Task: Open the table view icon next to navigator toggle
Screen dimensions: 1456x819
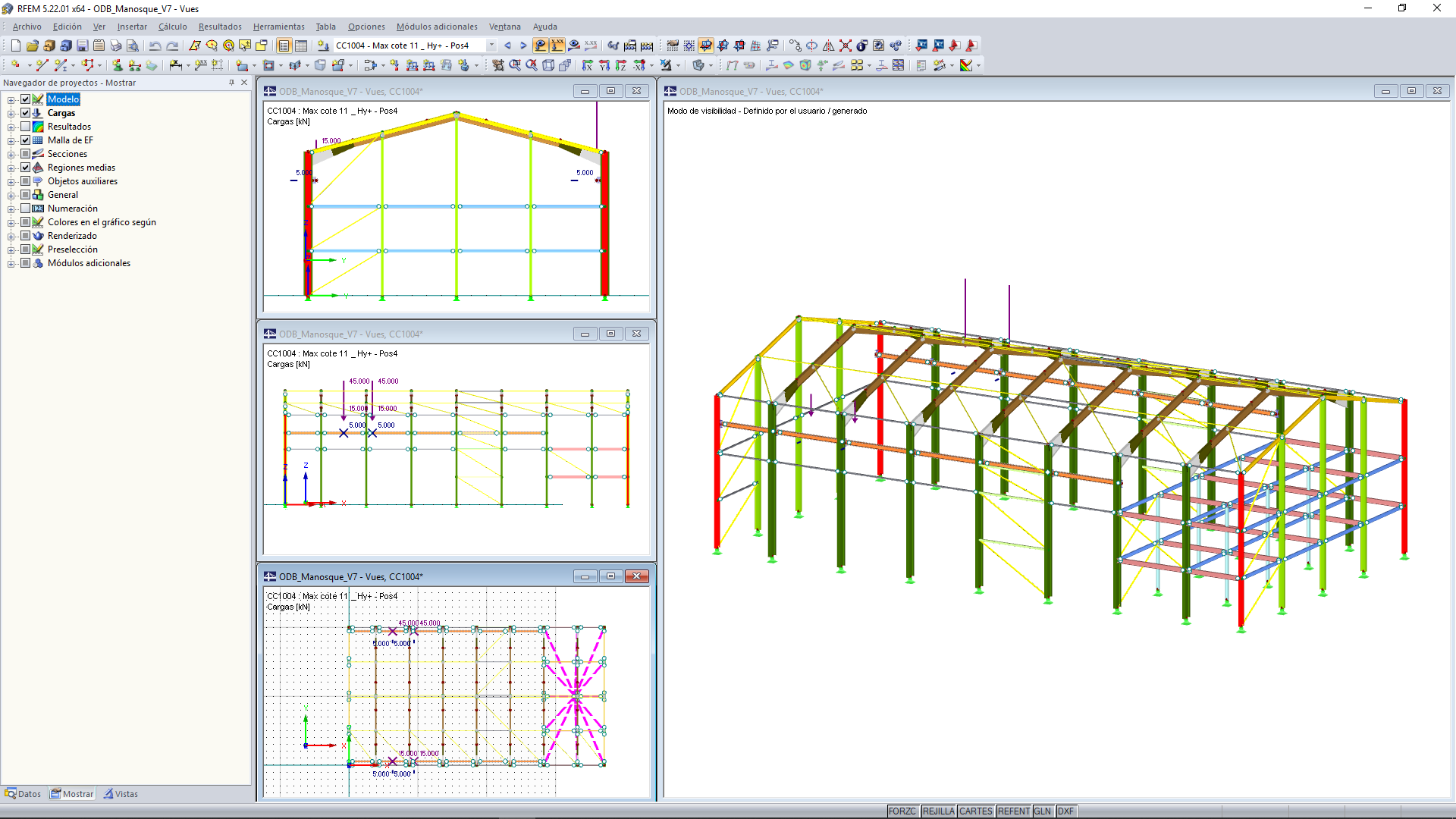Action: click(x=300, y=45)
